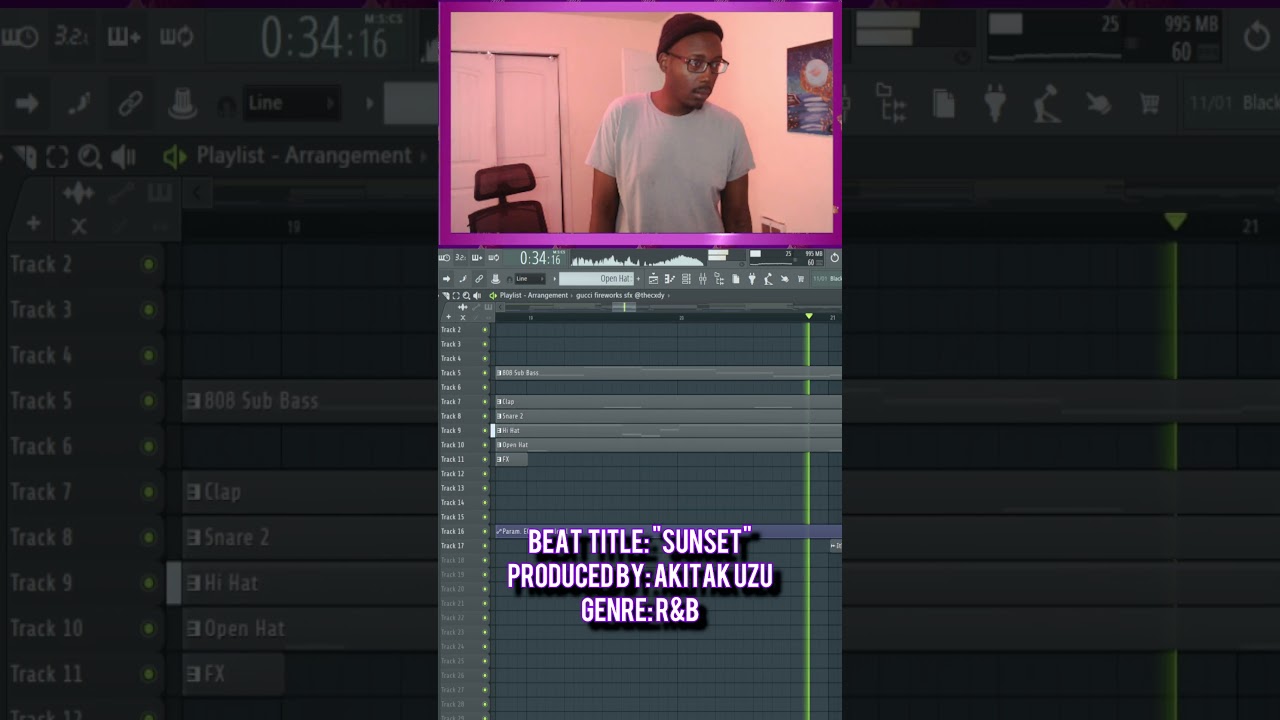Image resolution: width=1280 pixels, height=720 pixels.
Task: Mute Track 11 FX green dot
Action: click(x=485, y=459)
